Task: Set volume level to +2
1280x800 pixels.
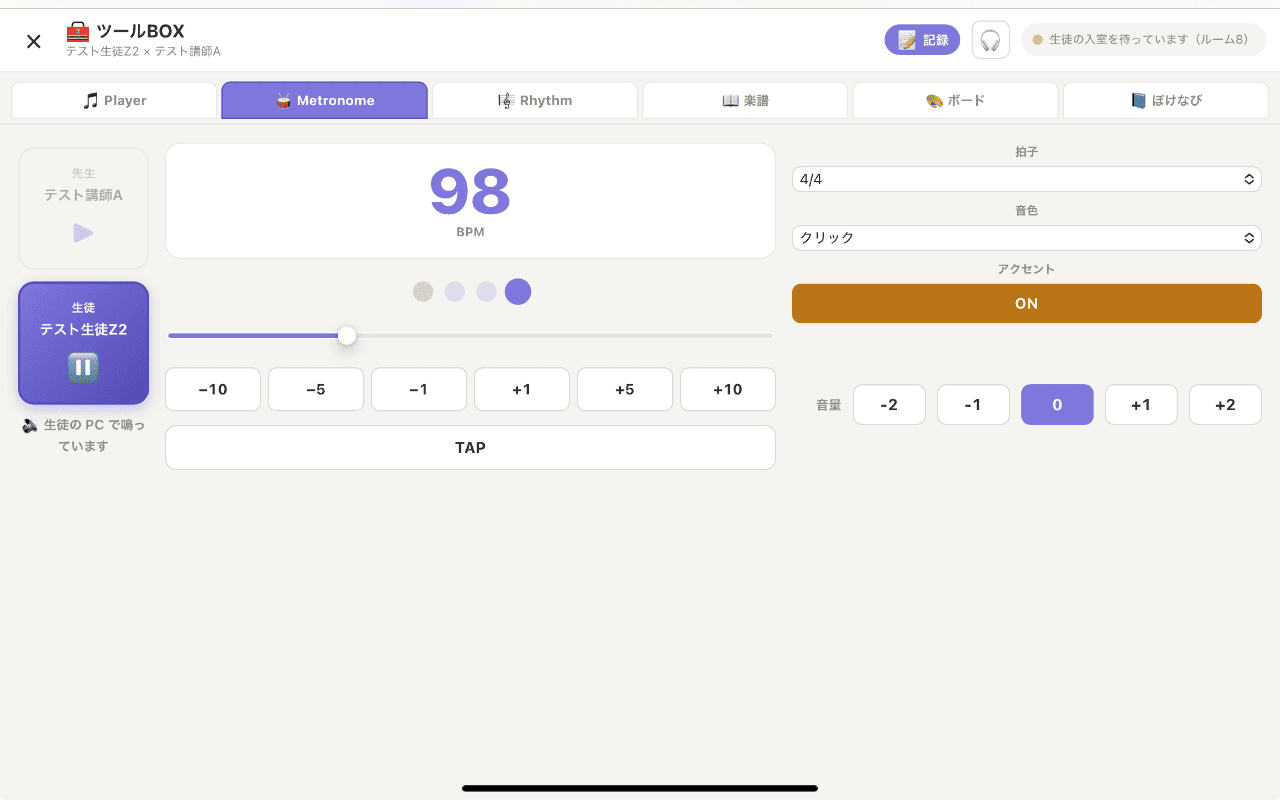Action: [1225, 405]
